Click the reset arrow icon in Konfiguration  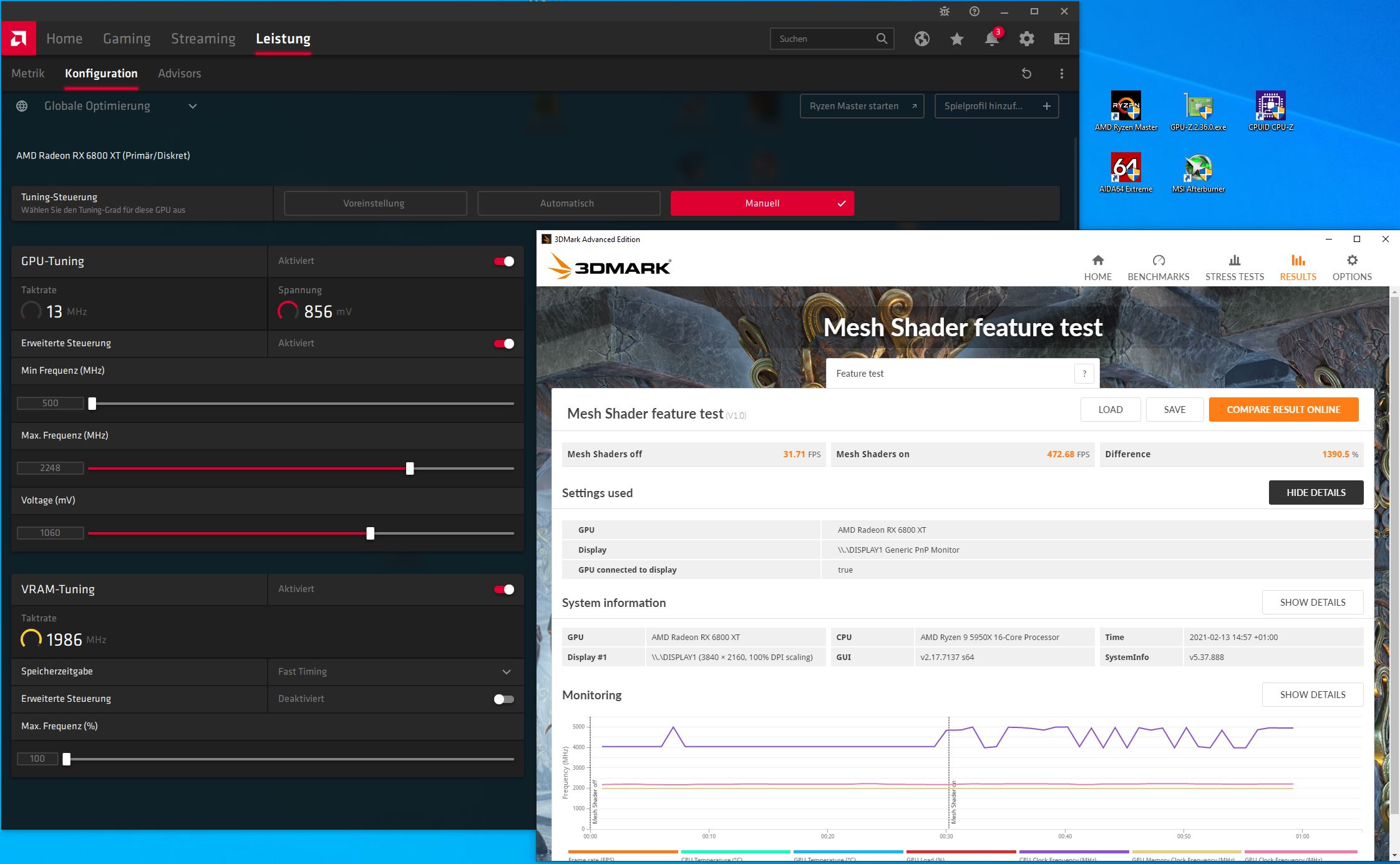click(1026, 74)
